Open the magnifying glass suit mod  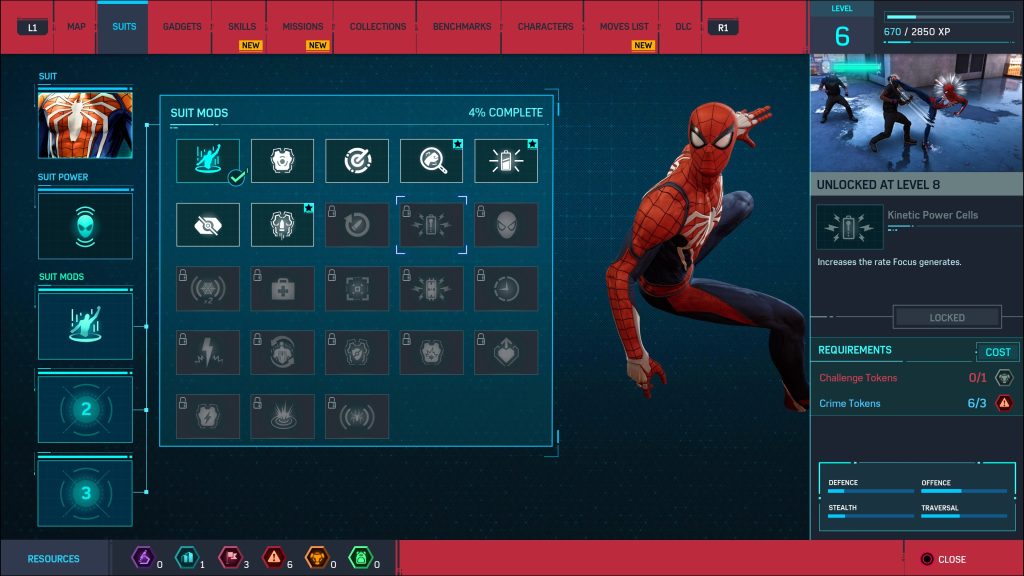point(431,160)
